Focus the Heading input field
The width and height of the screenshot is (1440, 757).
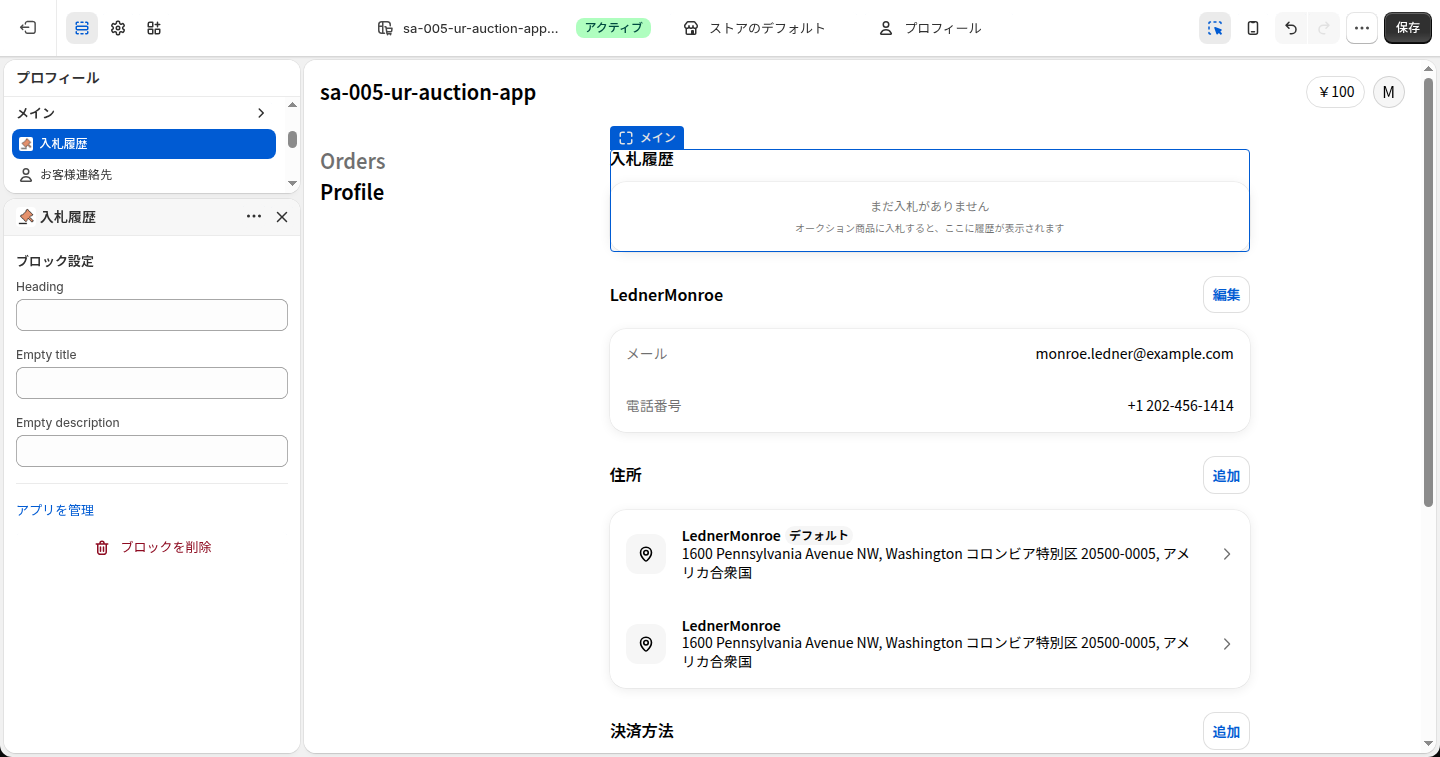click(152, 315)
